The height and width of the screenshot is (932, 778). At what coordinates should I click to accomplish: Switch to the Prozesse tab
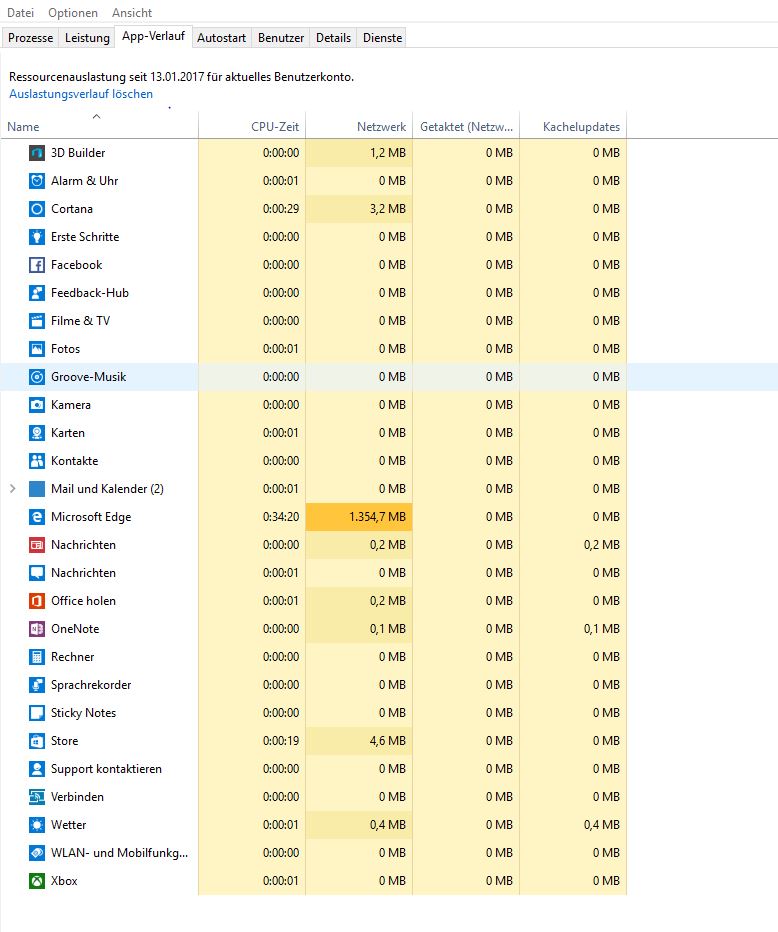tap(30, 37)
